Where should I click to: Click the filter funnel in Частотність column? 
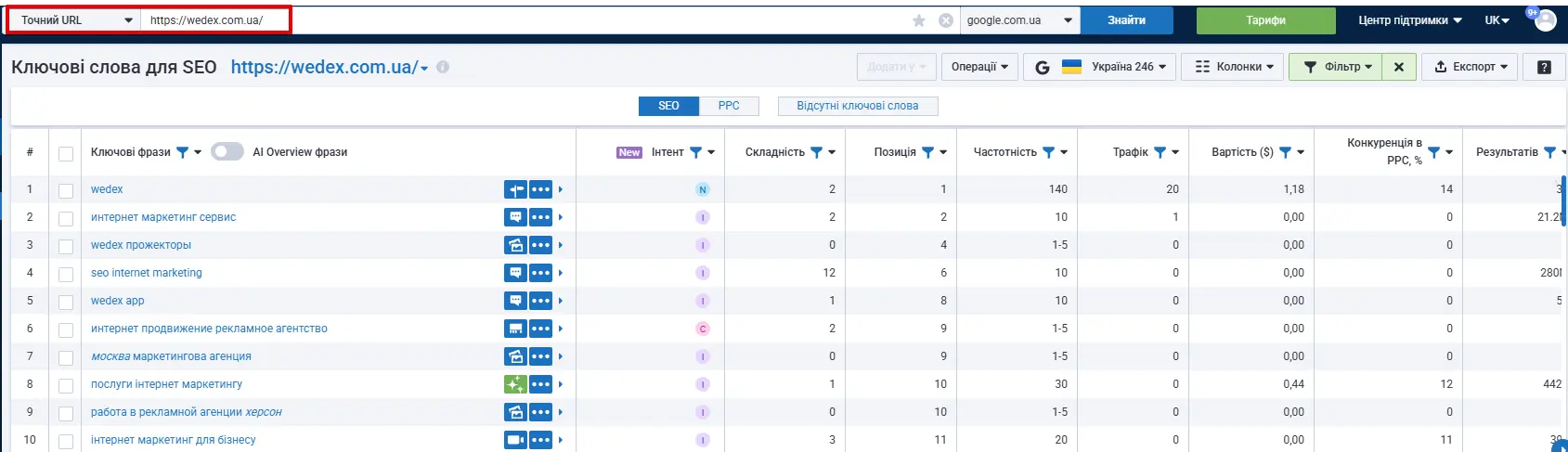coord(1048,152)
